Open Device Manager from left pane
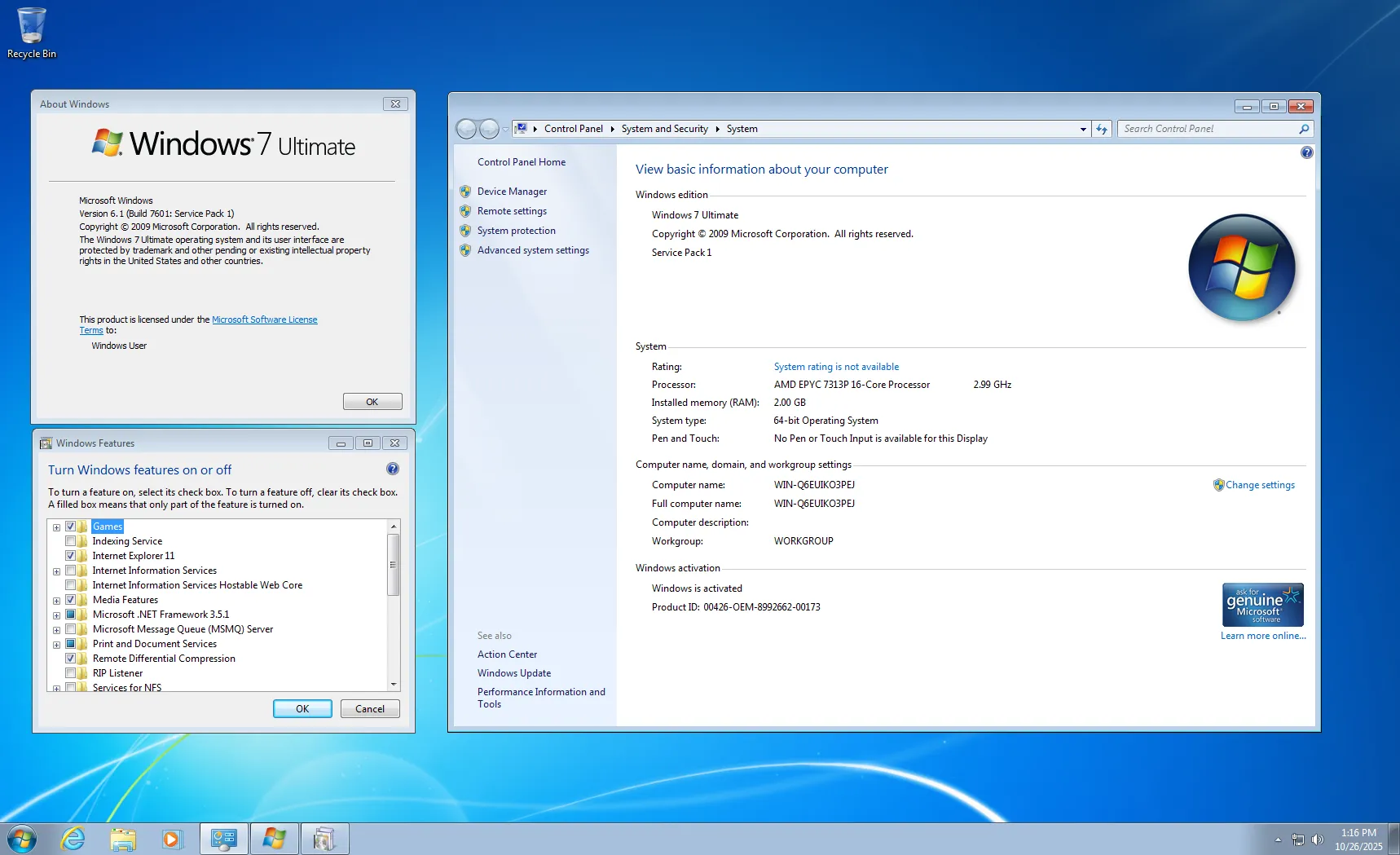Viewport: 1400px width, 855px height. click(x=512, y=192)
